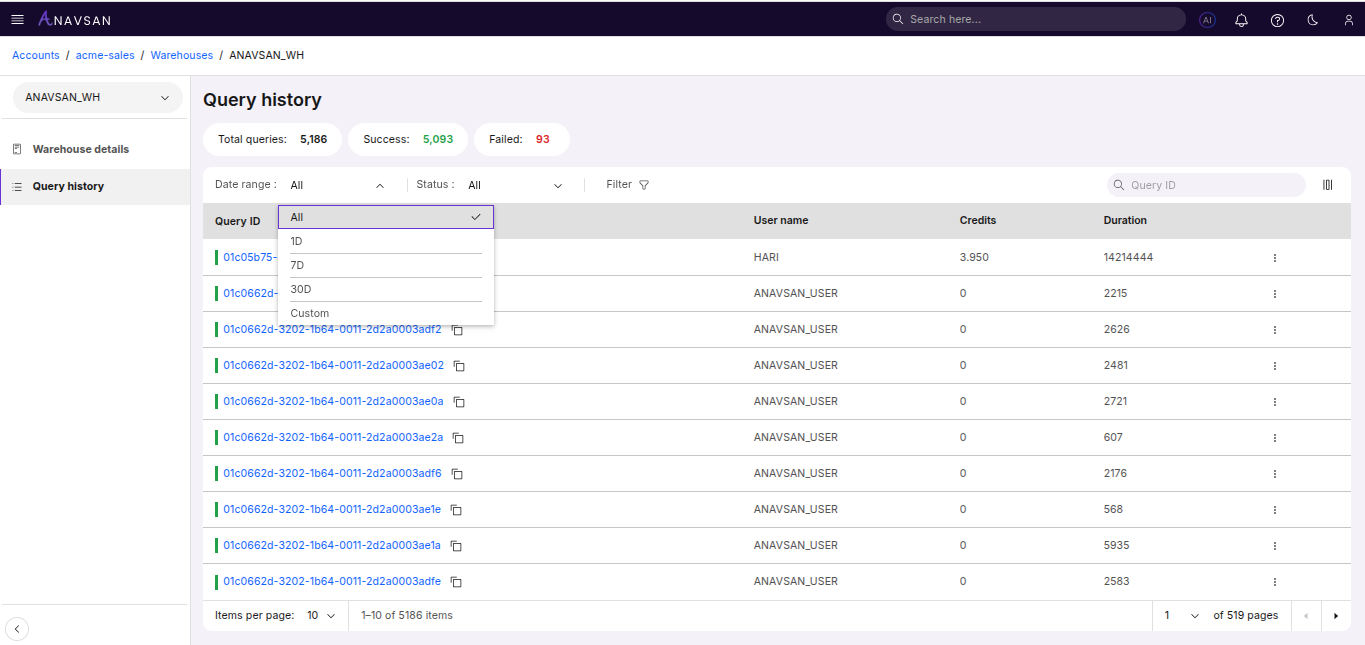The width and height of the screenshot is (1365, 645).
Task: Open the hamburger navigation menu
Action: [17, 19]
